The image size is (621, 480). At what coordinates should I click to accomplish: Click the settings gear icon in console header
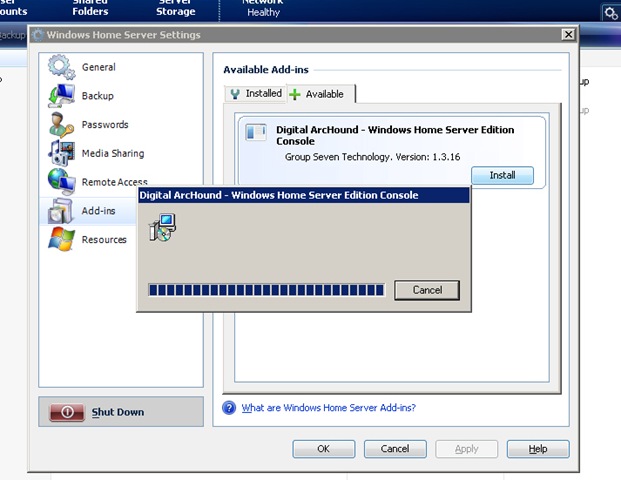[610, 13]
